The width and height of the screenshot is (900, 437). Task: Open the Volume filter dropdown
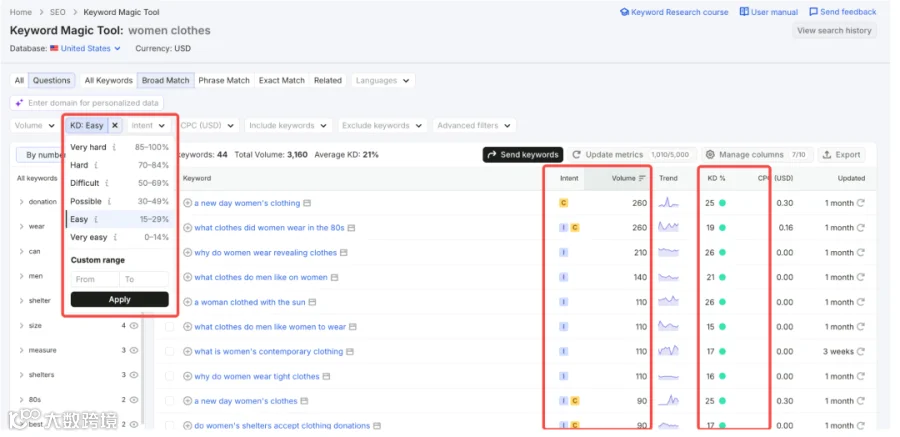[x=34, y=125]
